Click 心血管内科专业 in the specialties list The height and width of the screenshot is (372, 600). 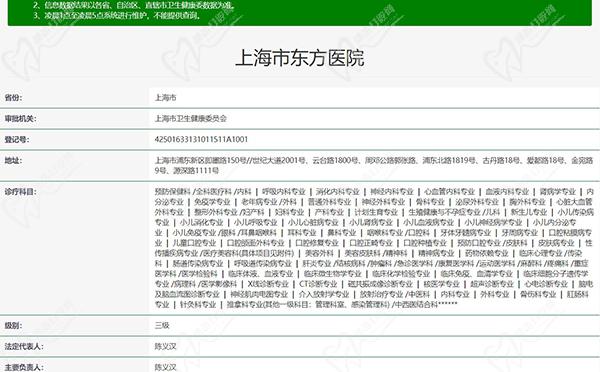click(449, 191)
